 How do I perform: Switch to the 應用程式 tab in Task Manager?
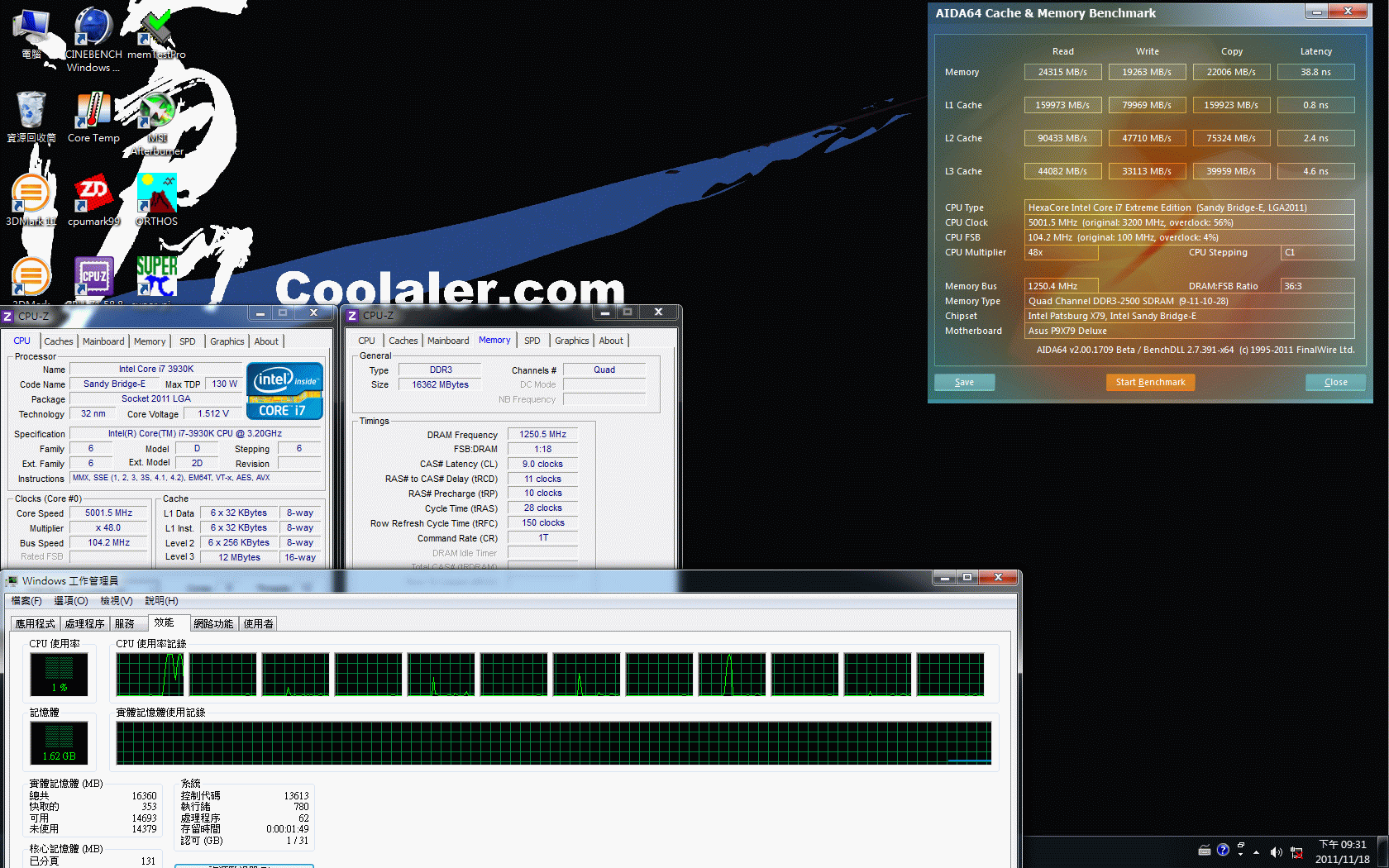click(35, 624)
